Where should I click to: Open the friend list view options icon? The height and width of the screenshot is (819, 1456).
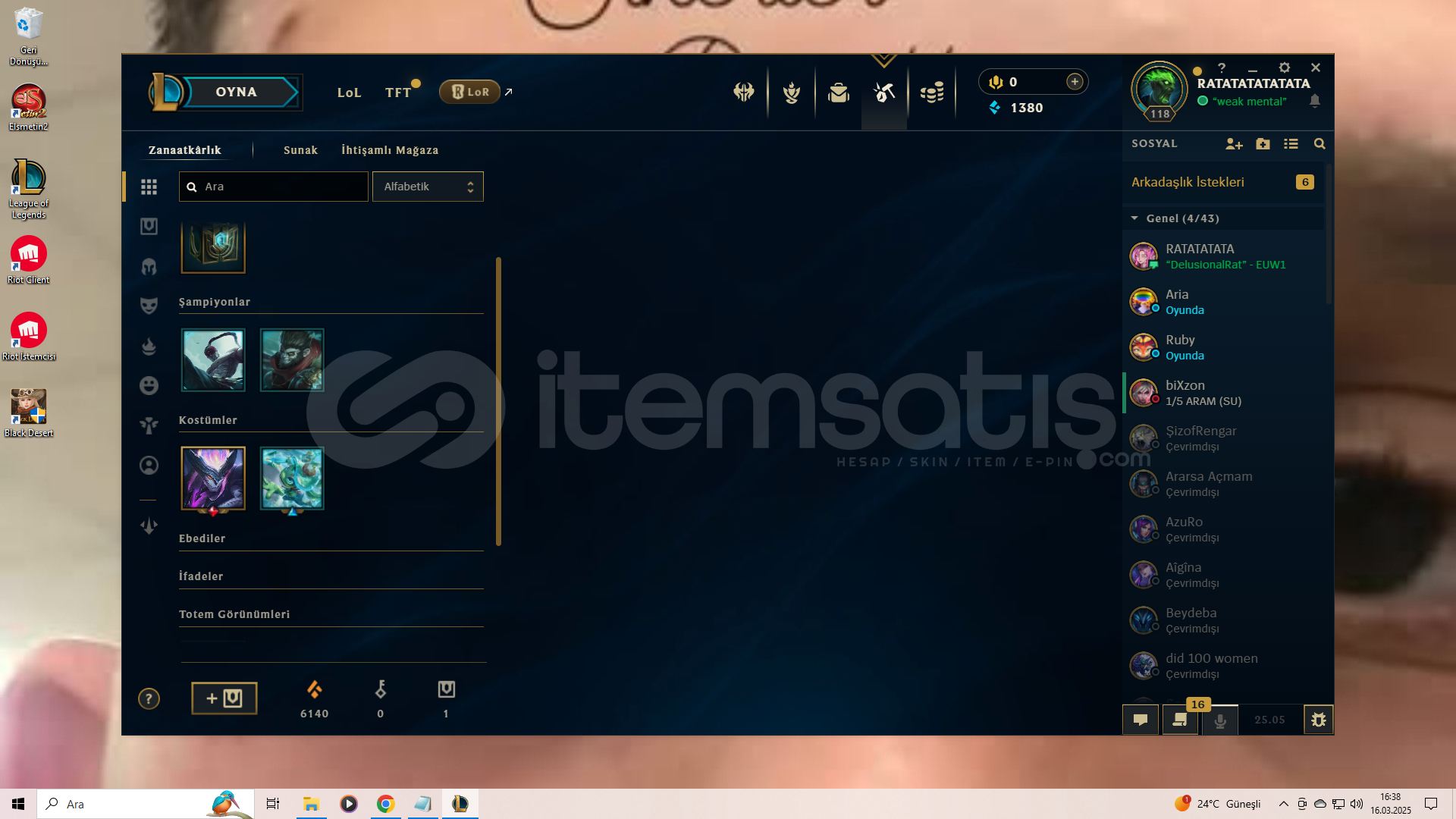pos(1291,144)
